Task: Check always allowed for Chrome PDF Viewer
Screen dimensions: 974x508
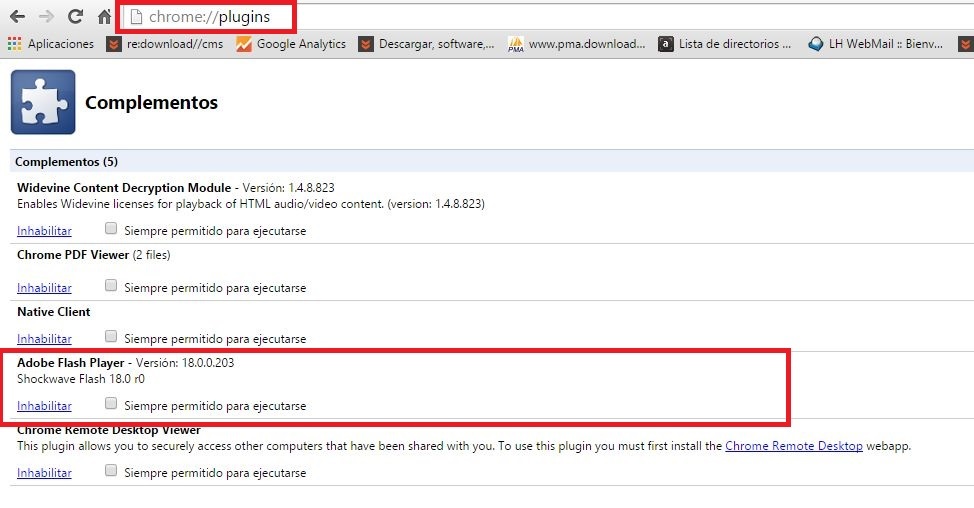Action: tap(111, 285)
